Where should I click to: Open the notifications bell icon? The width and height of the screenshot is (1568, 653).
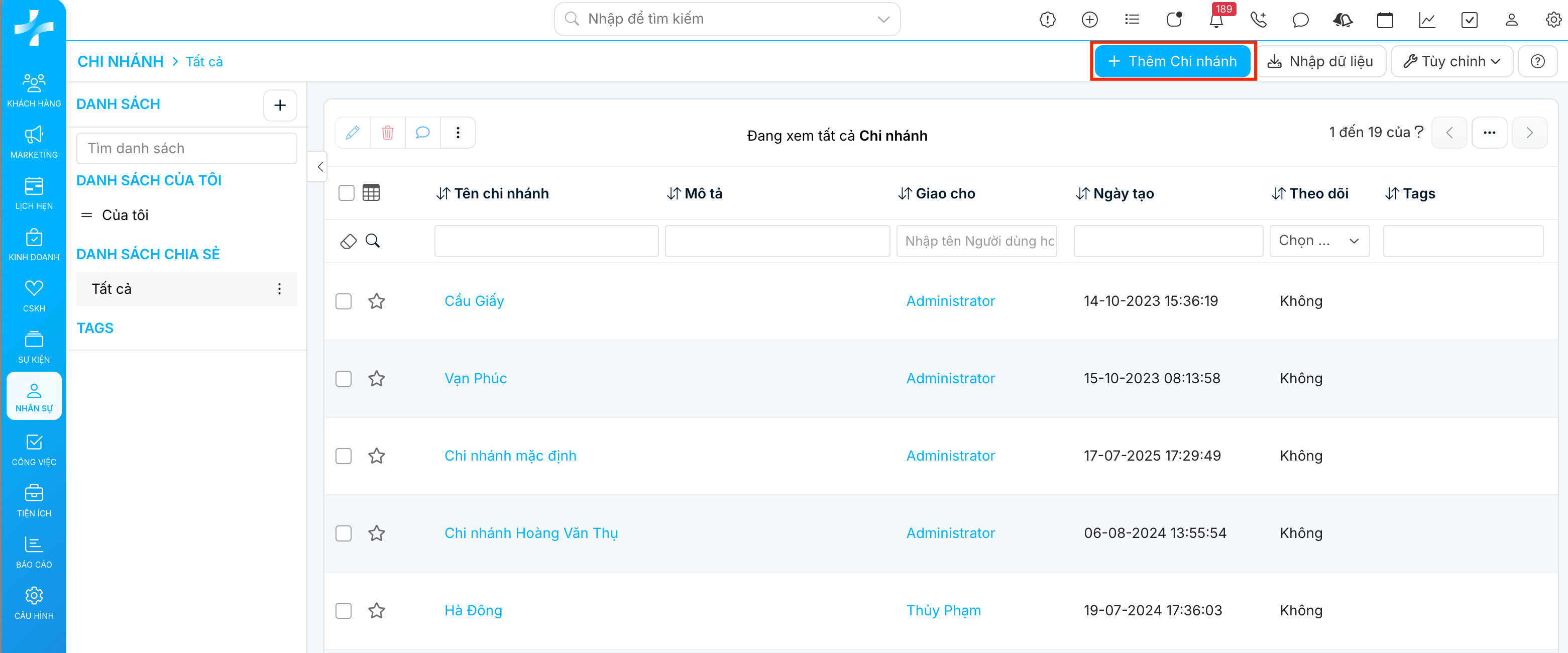coord(1215,20)
